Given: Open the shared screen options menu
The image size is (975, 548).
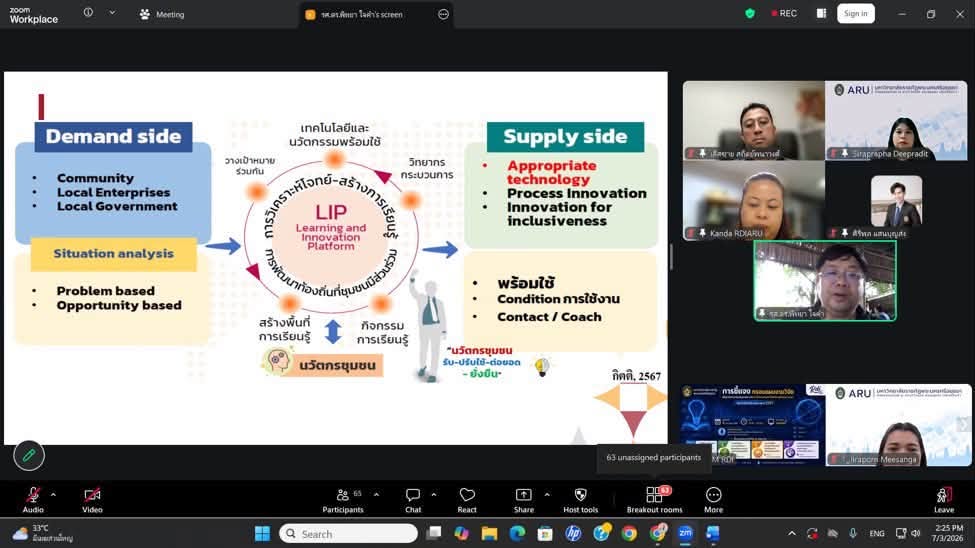Looking at the screenshot, I should pos(443,14).
